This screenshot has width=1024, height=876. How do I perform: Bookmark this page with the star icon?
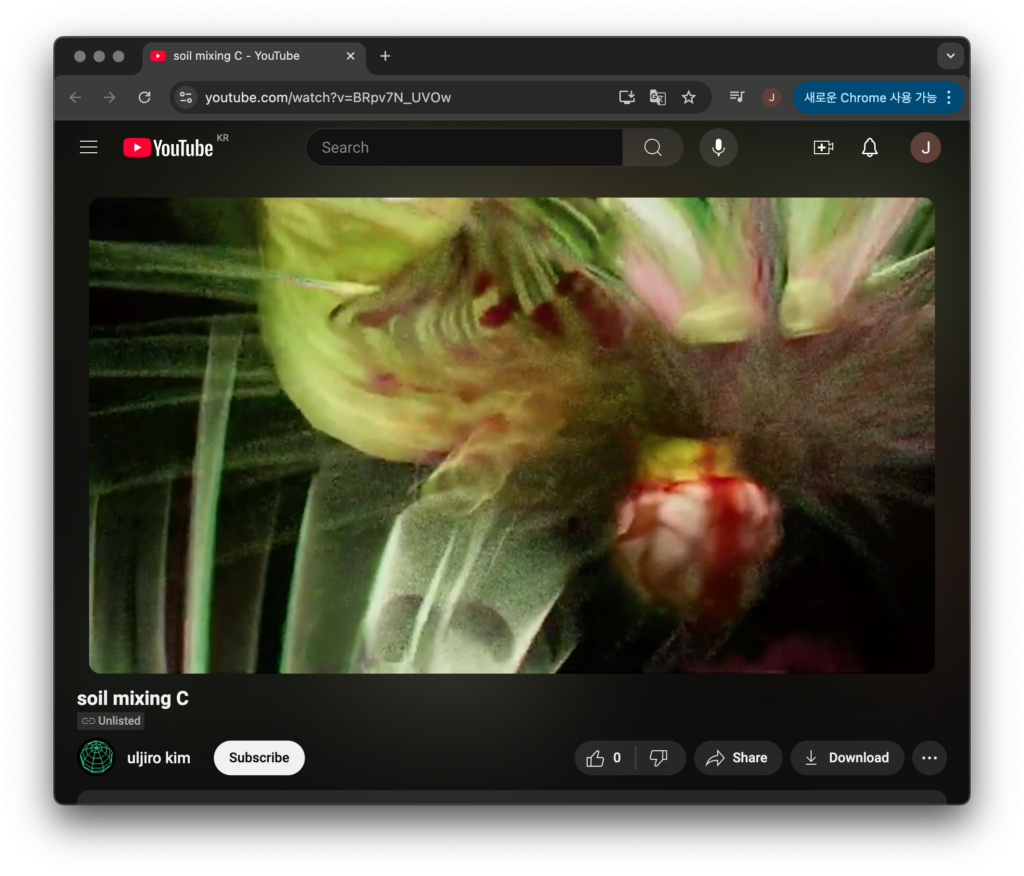click(688, 97)
